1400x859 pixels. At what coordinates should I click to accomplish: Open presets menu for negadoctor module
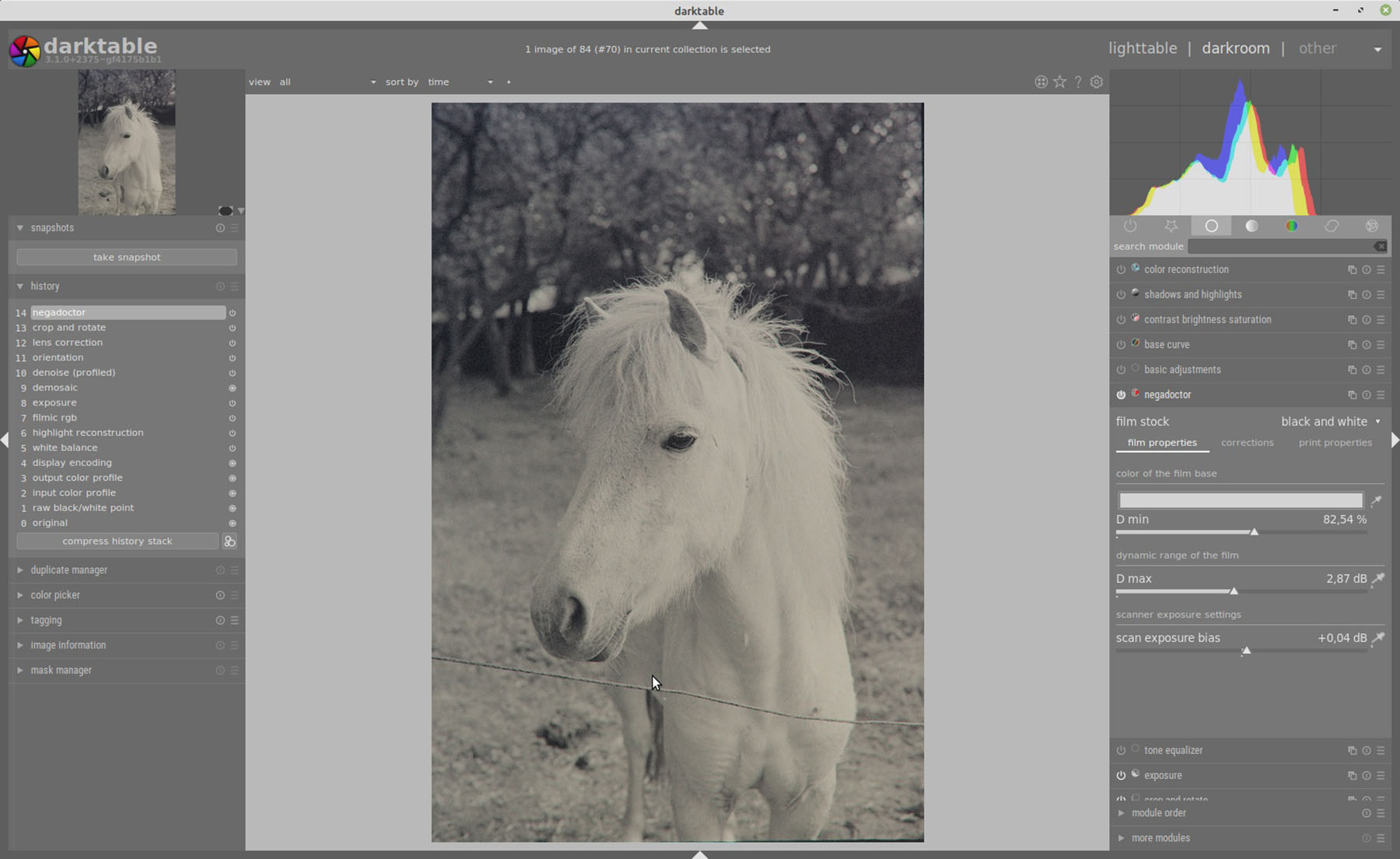pos(1381,394)
